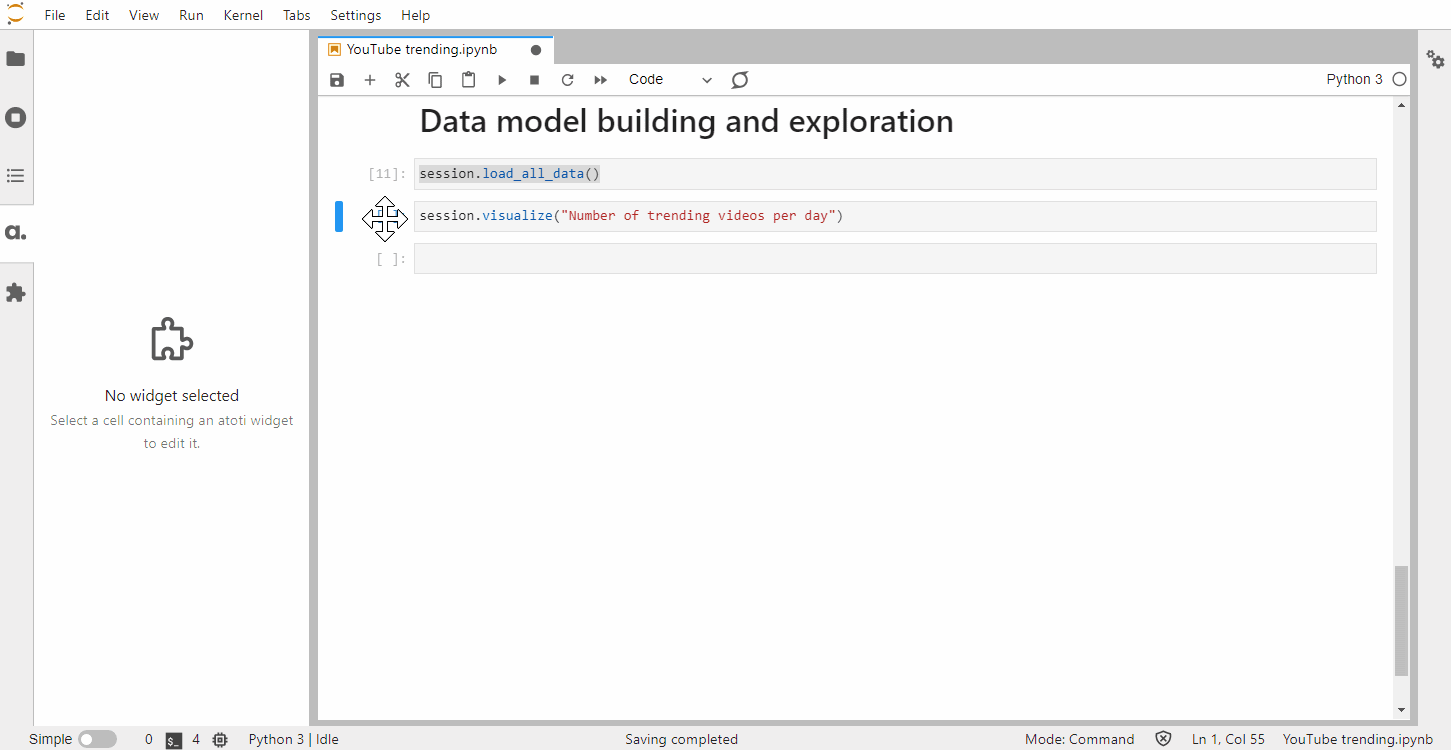
Task: Click Python 3 | Idle status text
Action: coord(294,740)
